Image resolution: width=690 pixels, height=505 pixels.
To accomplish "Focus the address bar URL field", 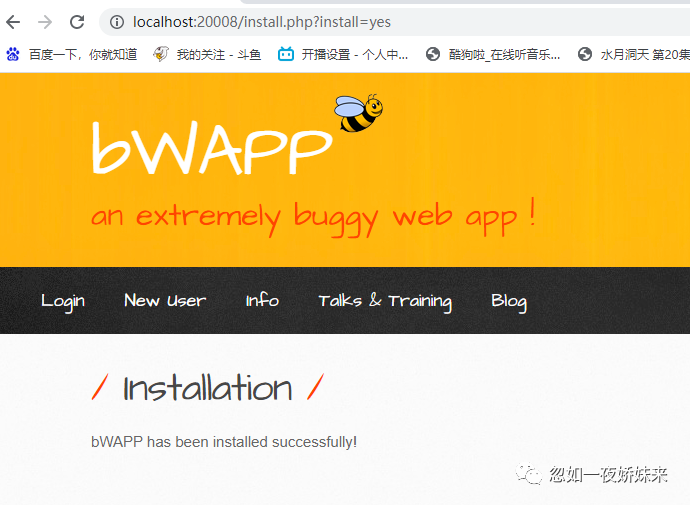I will (x=396, y=22).
